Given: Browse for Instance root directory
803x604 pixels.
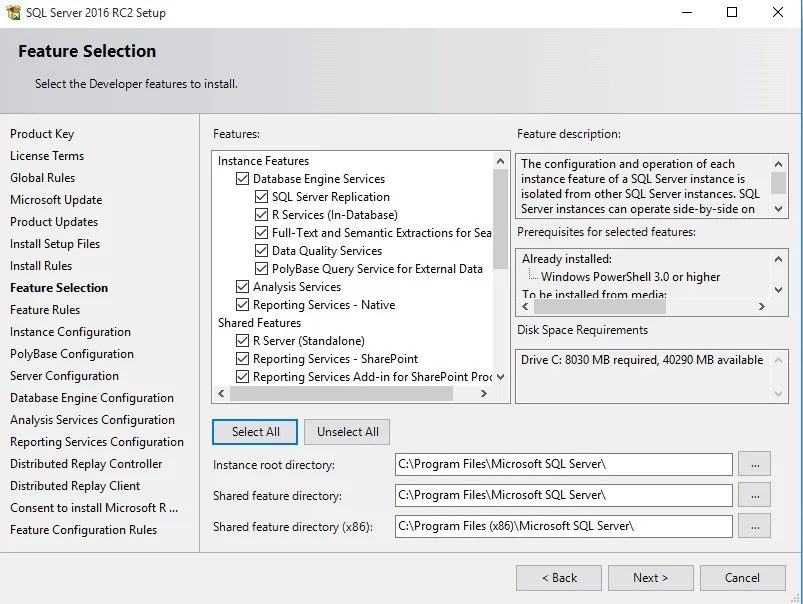Looking at the screenshot, I should tap(755, 464).
